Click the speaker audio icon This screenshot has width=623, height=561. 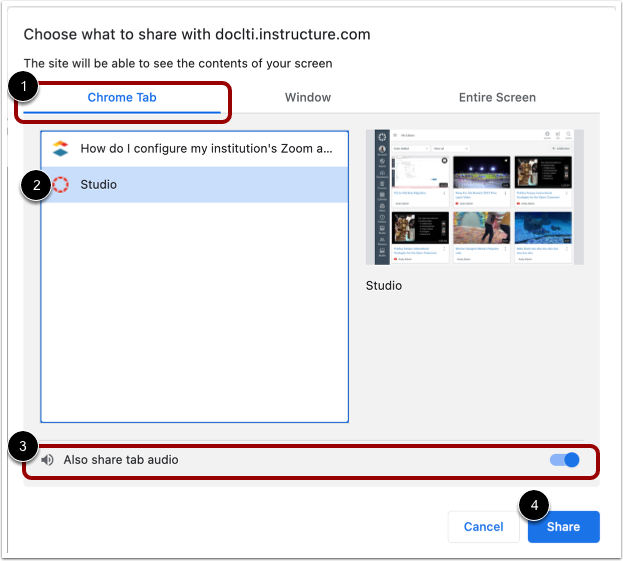pyautogui.click(x=47, y=460)
